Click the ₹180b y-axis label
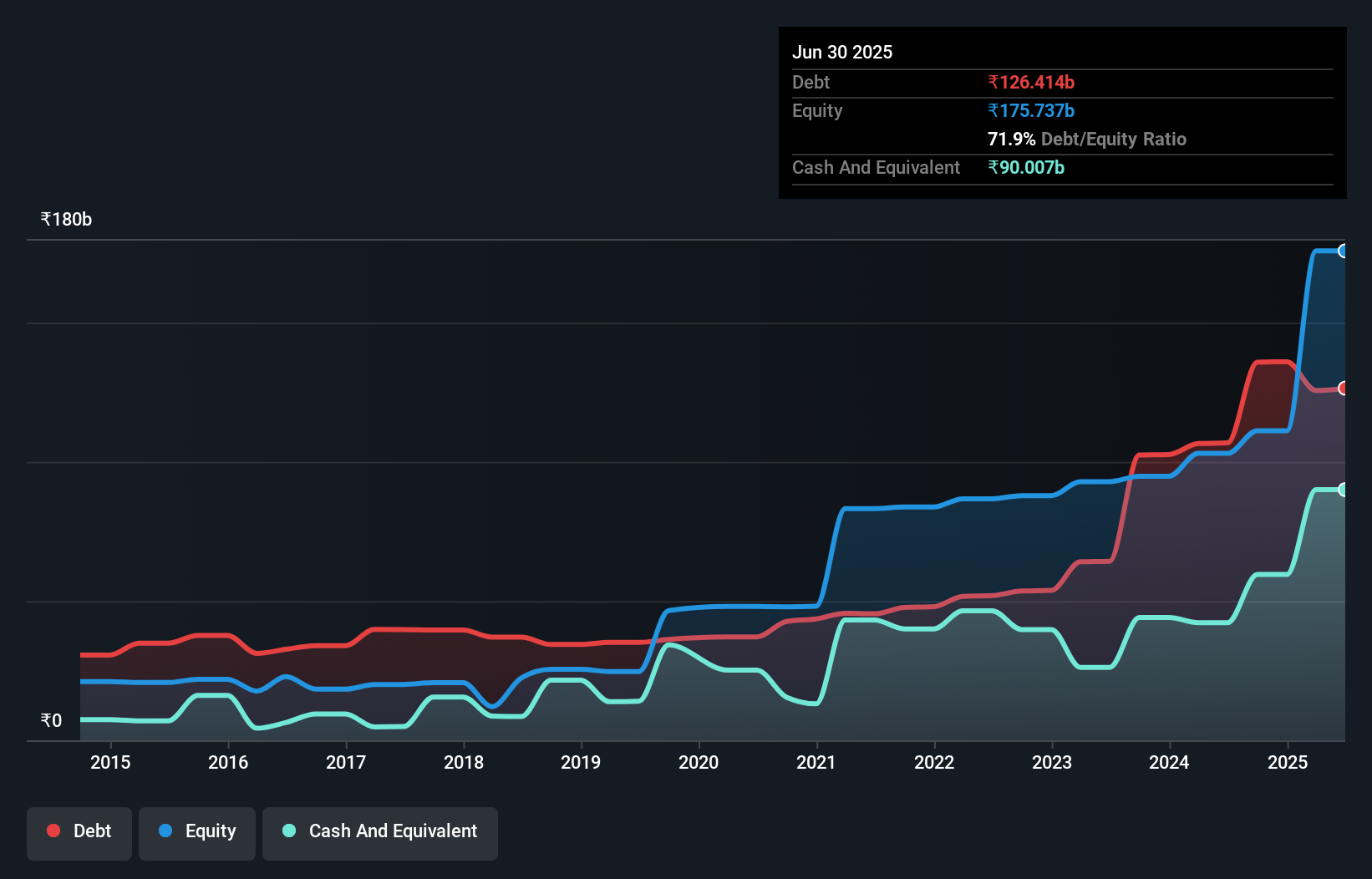Image resolution: width=1372 pixels, height=879 pixels. 66,220
